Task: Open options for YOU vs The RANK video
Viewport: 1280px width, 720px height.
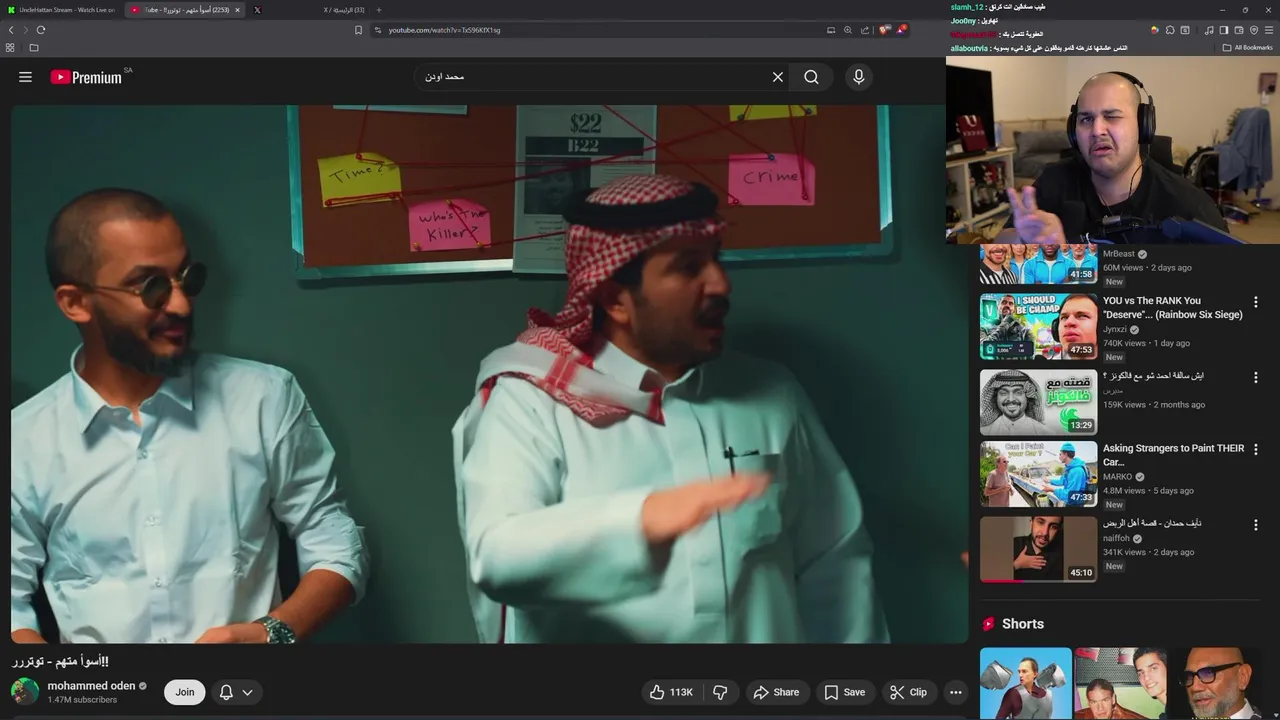Action: coord(1256,302)
